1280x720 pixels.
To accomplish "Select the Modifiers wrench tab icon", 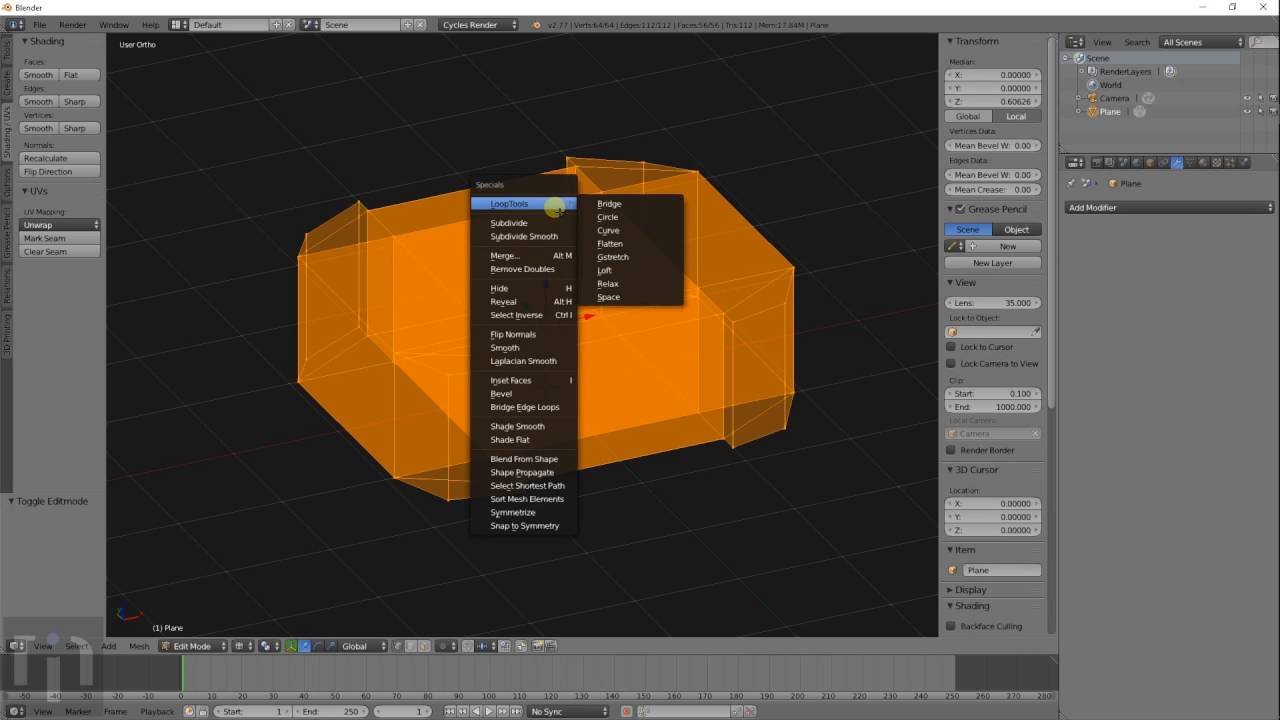I will 1177,162.
